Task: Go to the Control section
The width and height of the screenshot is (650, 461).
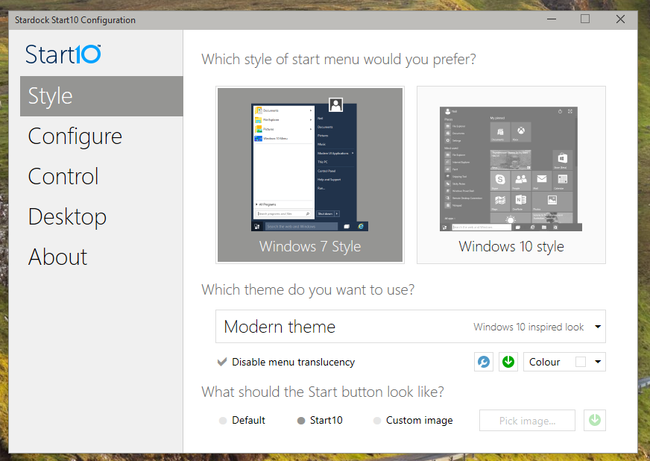Action: (63, 177)
